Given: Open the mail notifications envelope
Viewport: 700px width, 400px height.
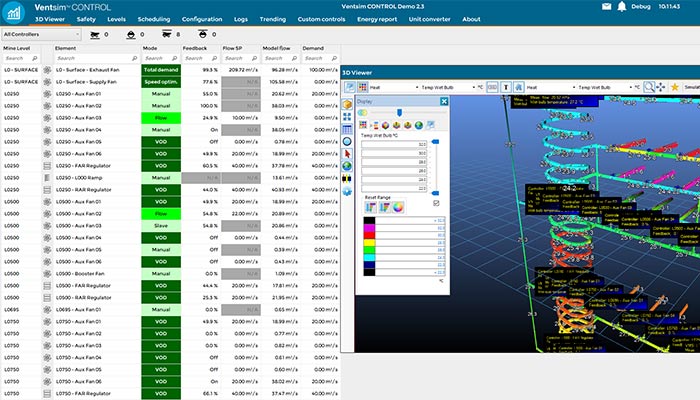Looking at the screenshot, I should 606,6.
